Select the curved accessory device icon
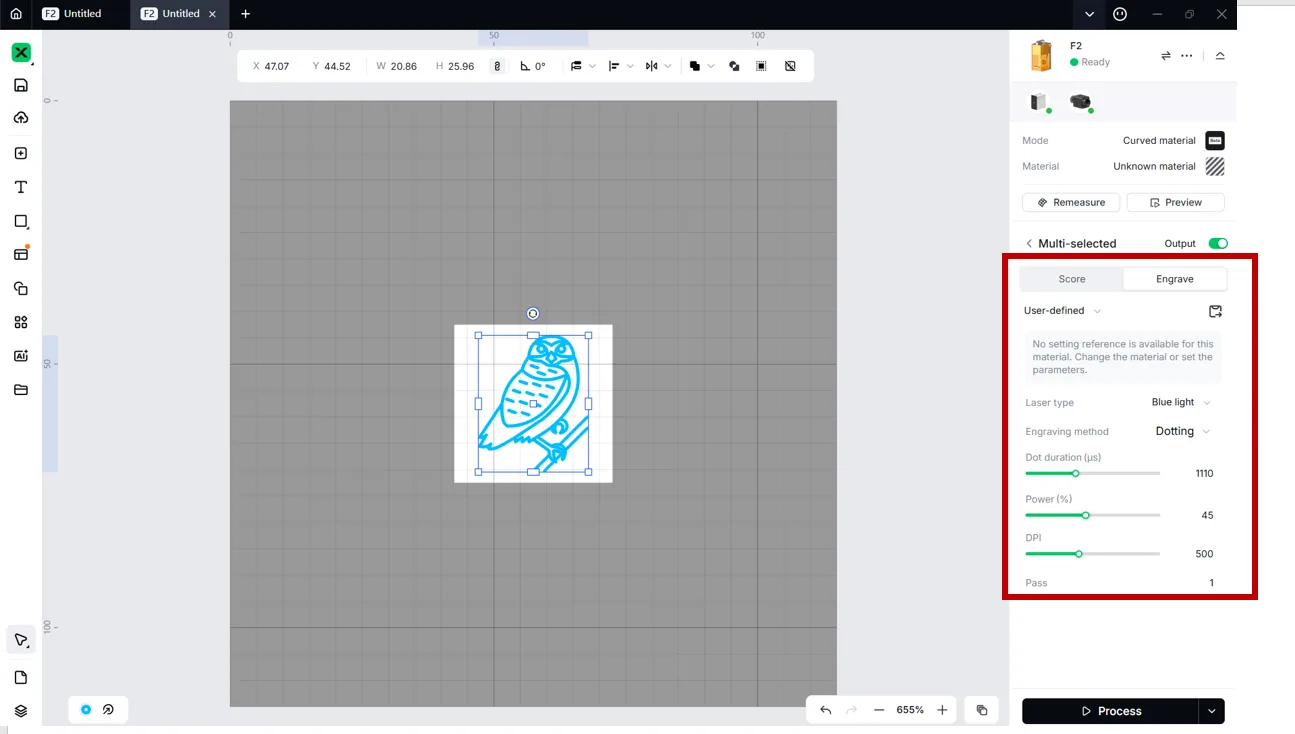 tap(1080, 102)
